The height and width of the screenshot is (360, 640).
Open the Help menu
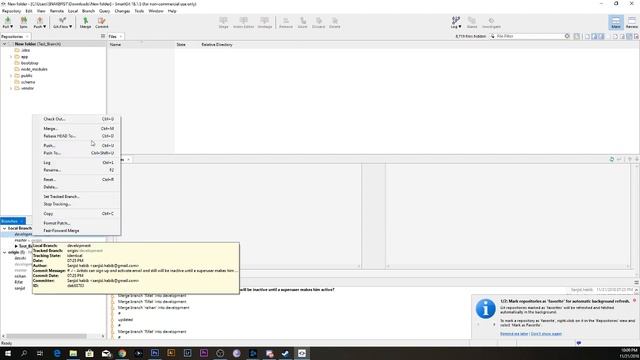coord(172,11)
